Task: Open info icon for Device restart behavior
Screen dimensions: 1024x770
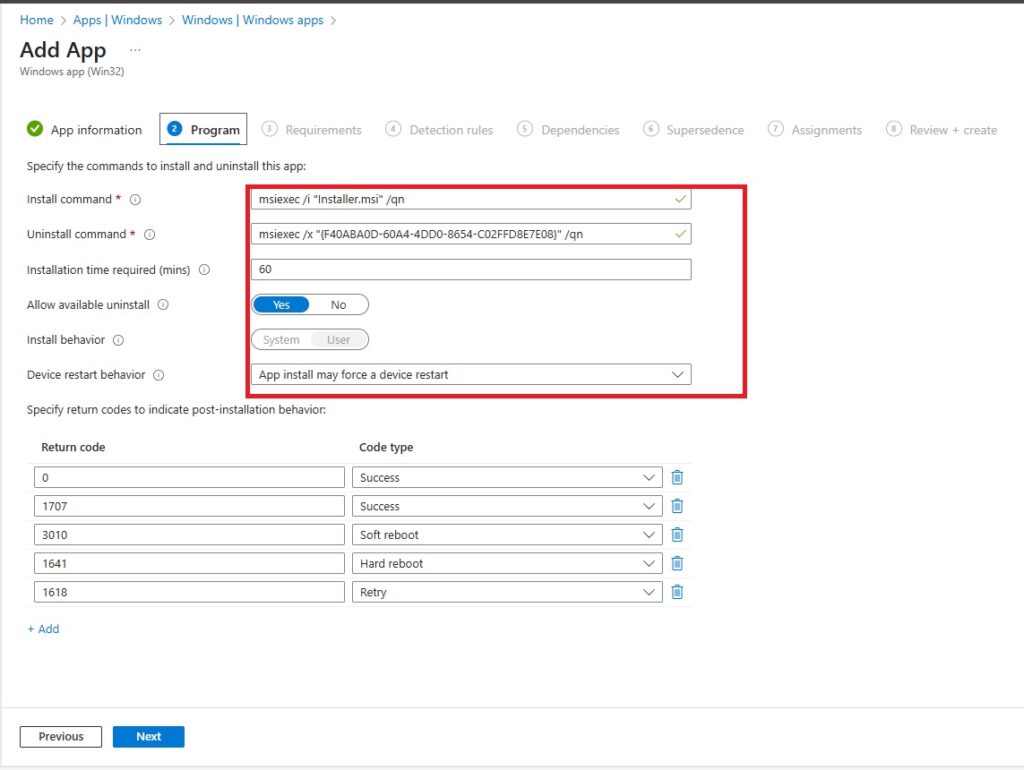Action: point(159,375)
